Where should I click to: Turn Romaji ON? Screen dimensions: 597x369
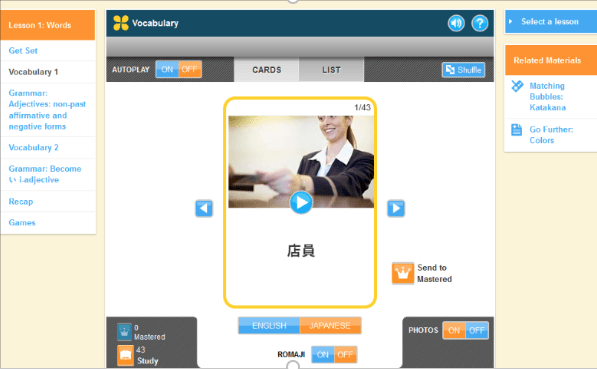pos(322,355)
